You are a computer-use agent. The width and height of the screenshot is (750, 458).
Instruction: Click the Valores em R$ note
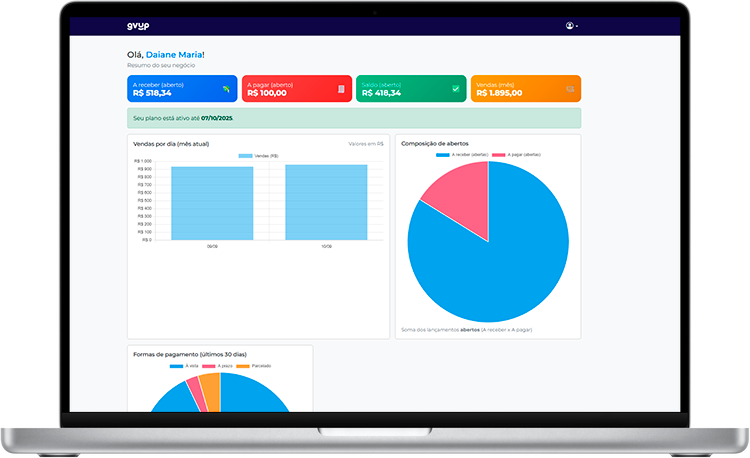pos(366,144)
